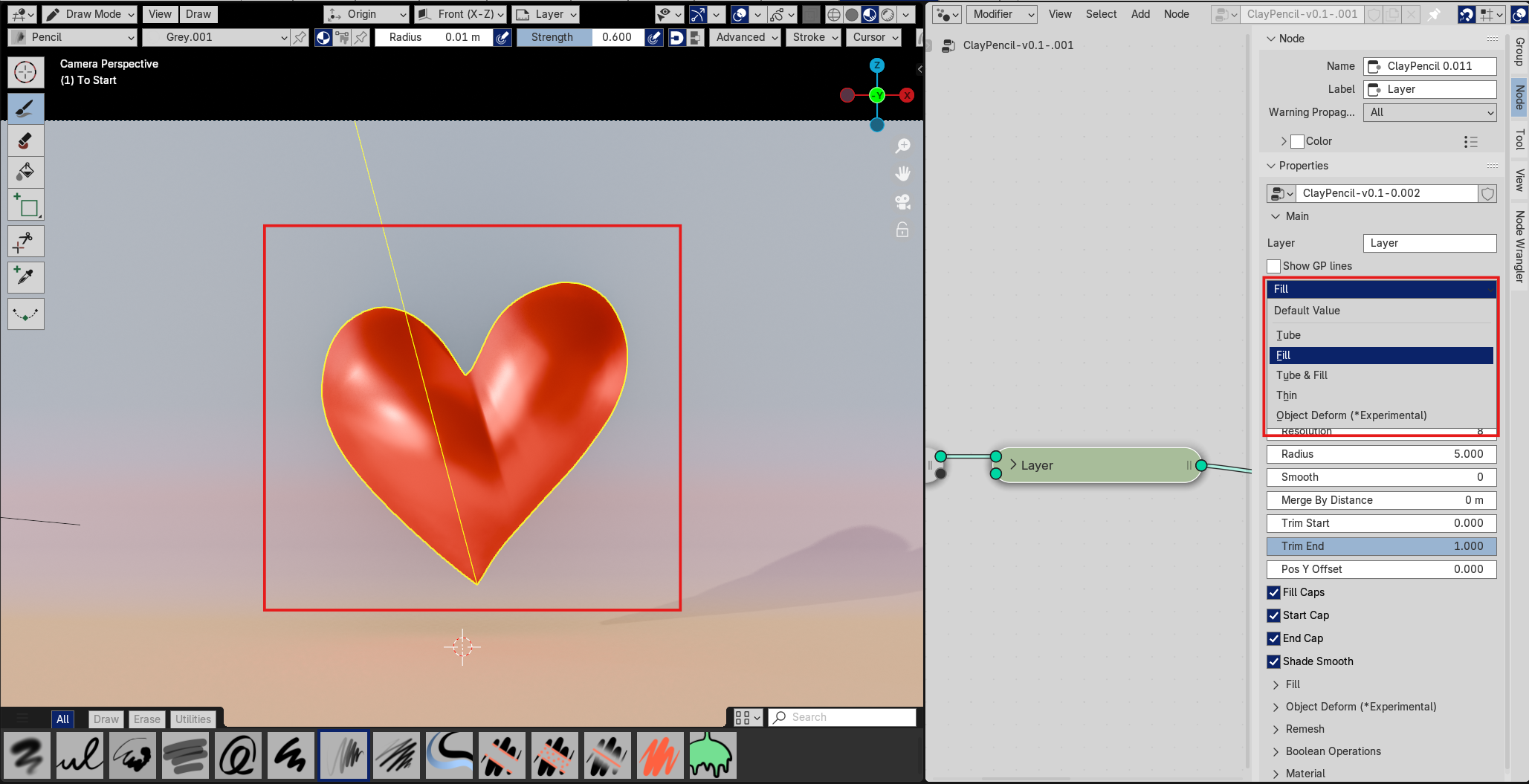Select the green dripping paint brush thumbnail
This screenshot has height=784, width=1529.
click(713, 755)
